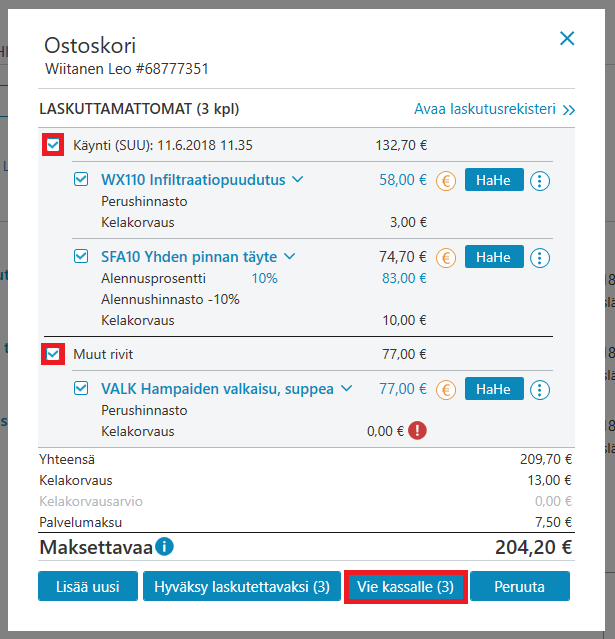Open three-dot menu for SFA10 row

click(540, 258)
